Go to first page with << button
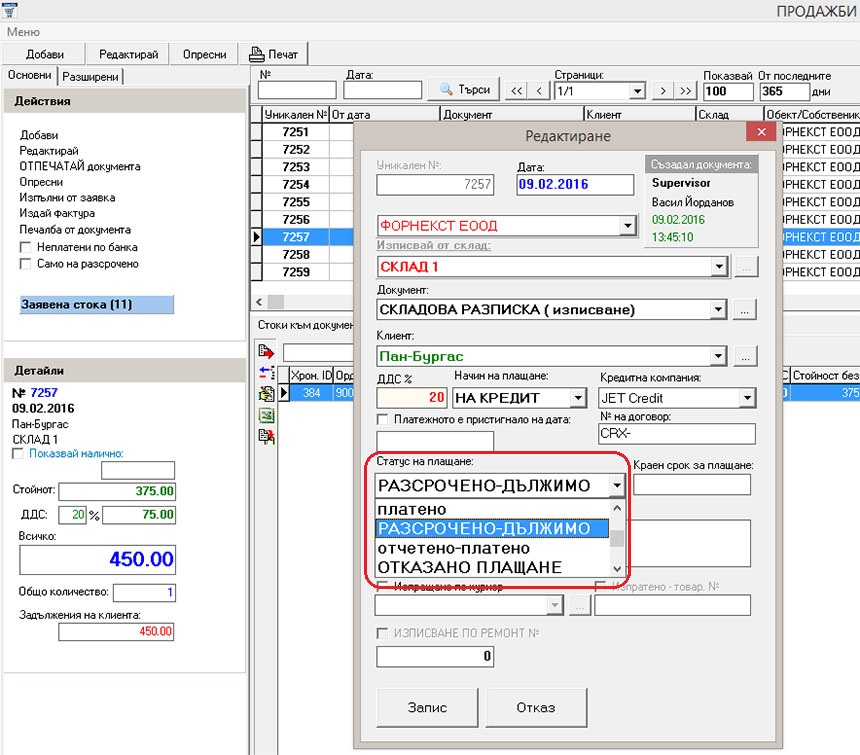Viewport: 860px width, 755px height. point(516,91)
